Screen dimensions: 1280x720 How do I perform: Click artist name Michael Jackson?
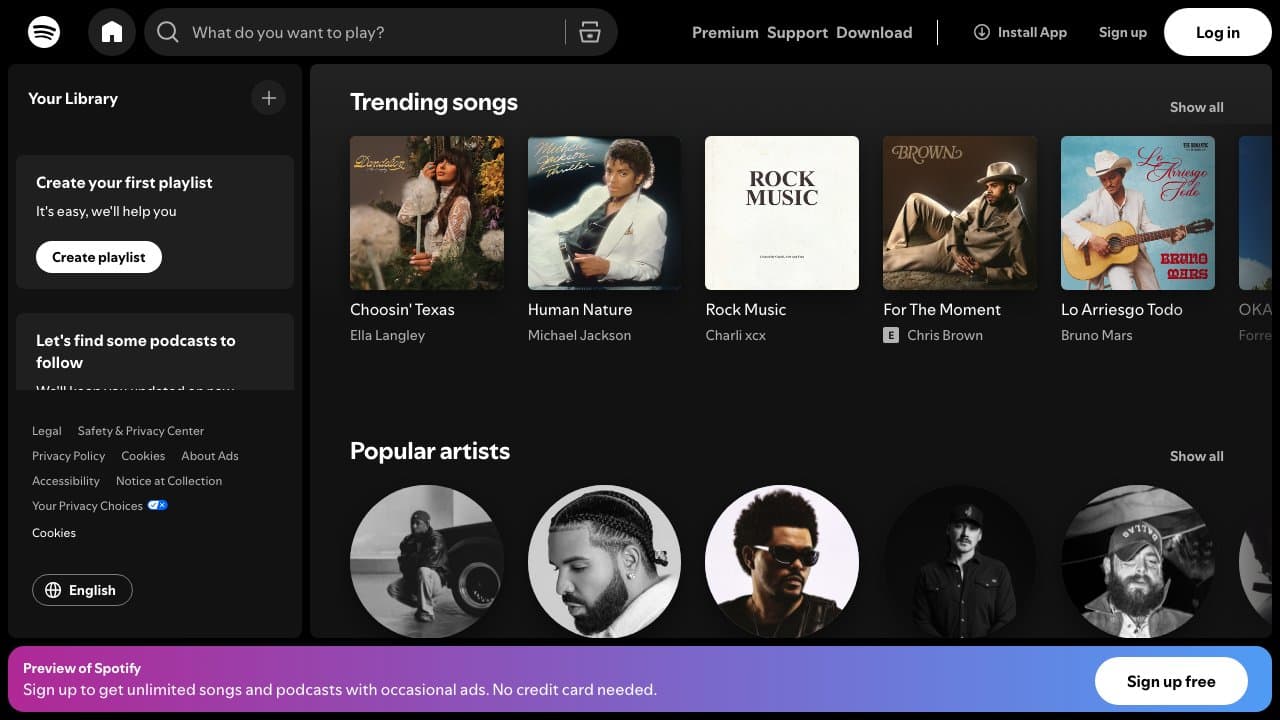pos(580,336)
